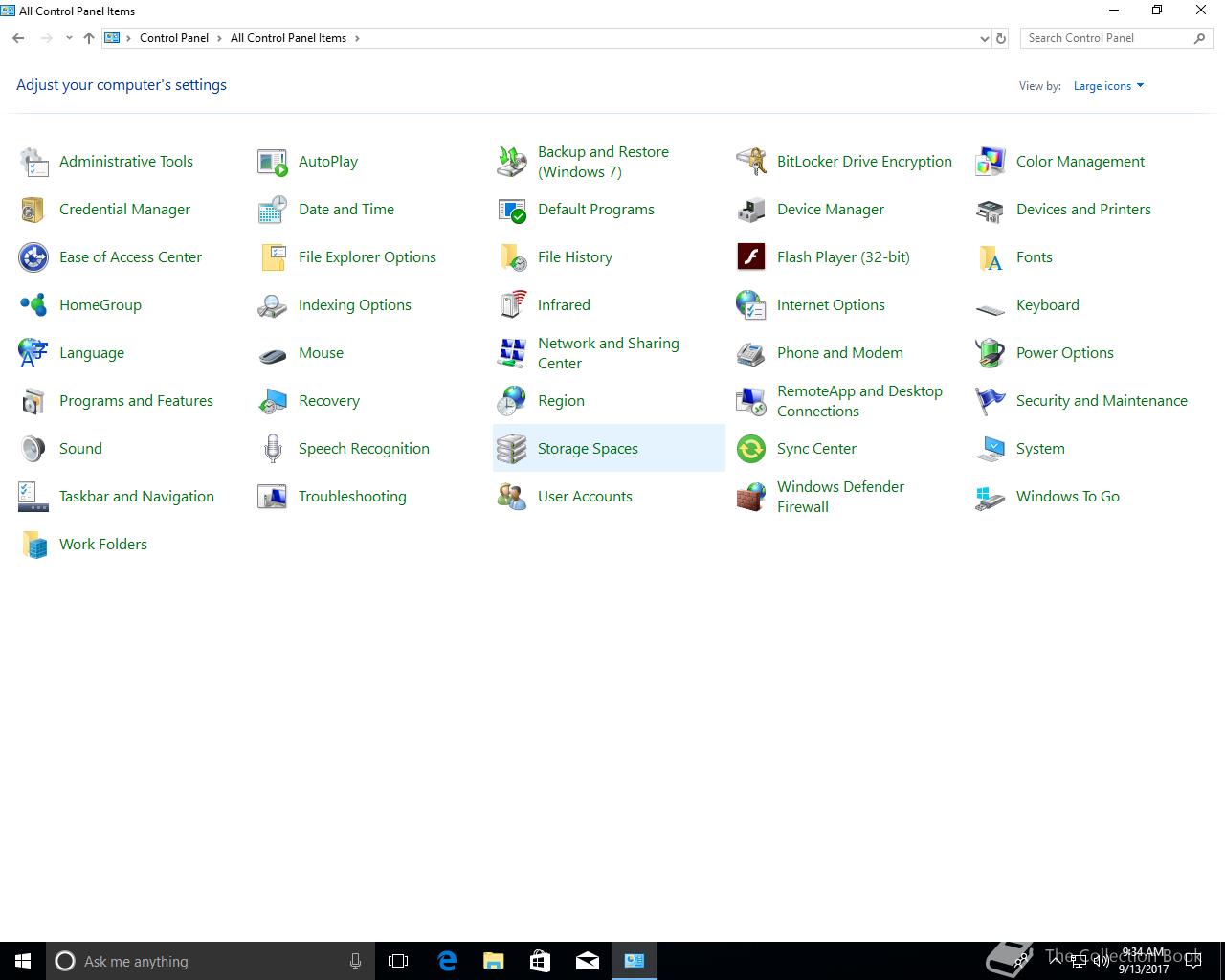This screenshot has width=1225, height=980.
Task: Open the BitLocker Drive Encryption icon
Action: (x=751, y=162)
